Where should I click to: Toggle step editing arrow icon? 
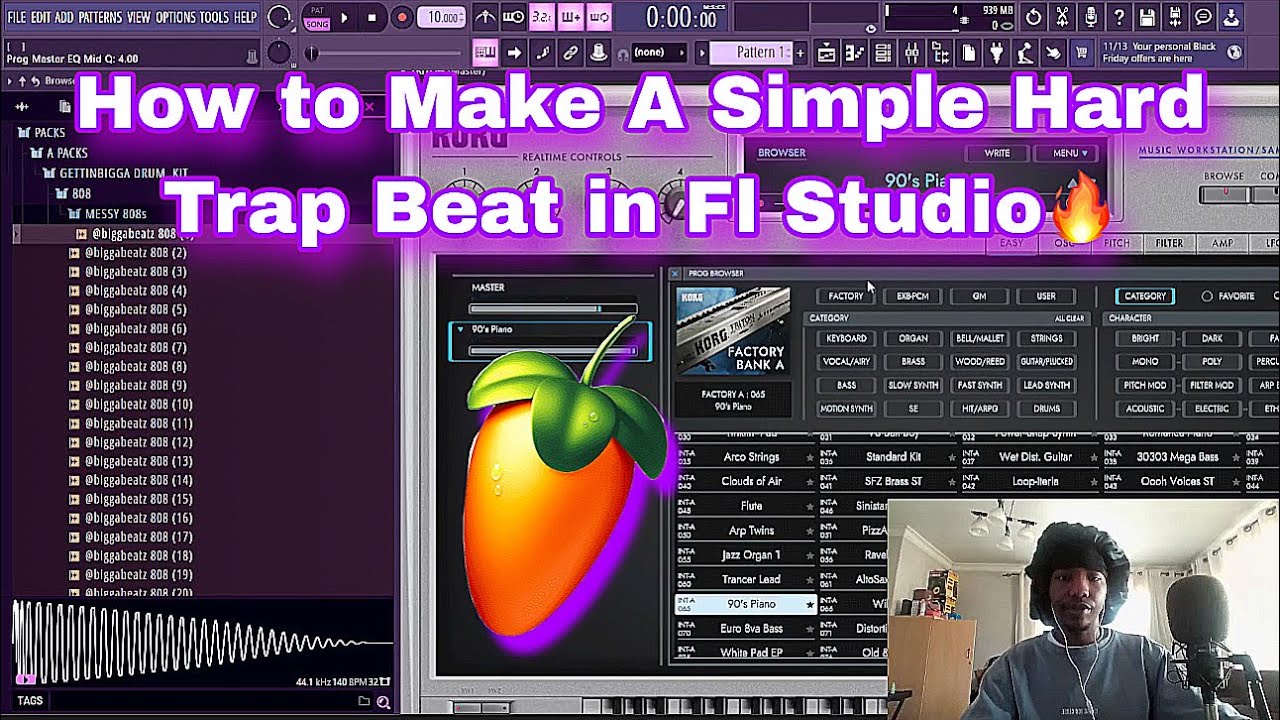pos(514,52)
